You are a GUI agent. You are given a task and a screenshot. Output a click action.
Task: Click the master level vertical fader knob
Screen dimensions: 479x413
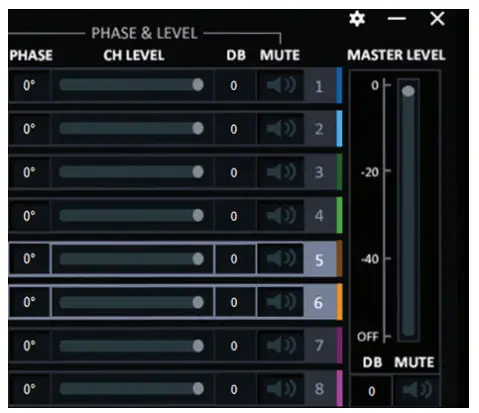(x=408, y=91)
